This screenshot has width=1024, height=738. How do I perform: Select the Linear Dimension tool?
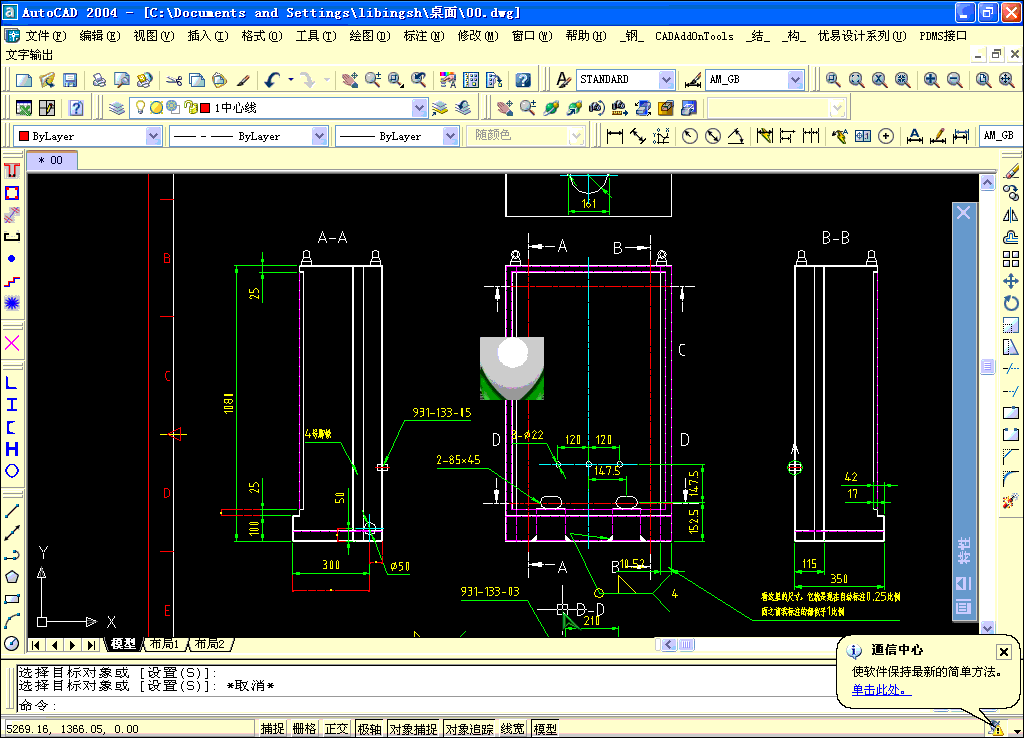tap(615, 136)
